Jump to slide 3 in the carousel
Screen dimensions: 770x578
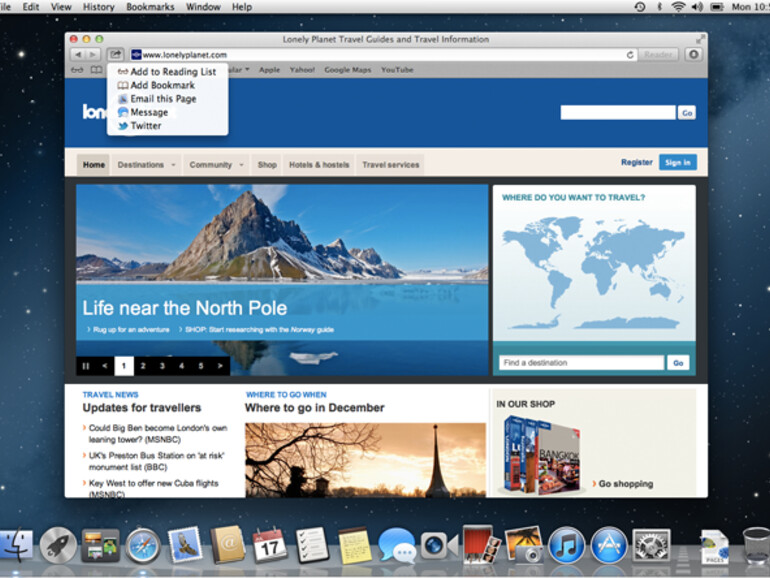(x=162, y=366)
